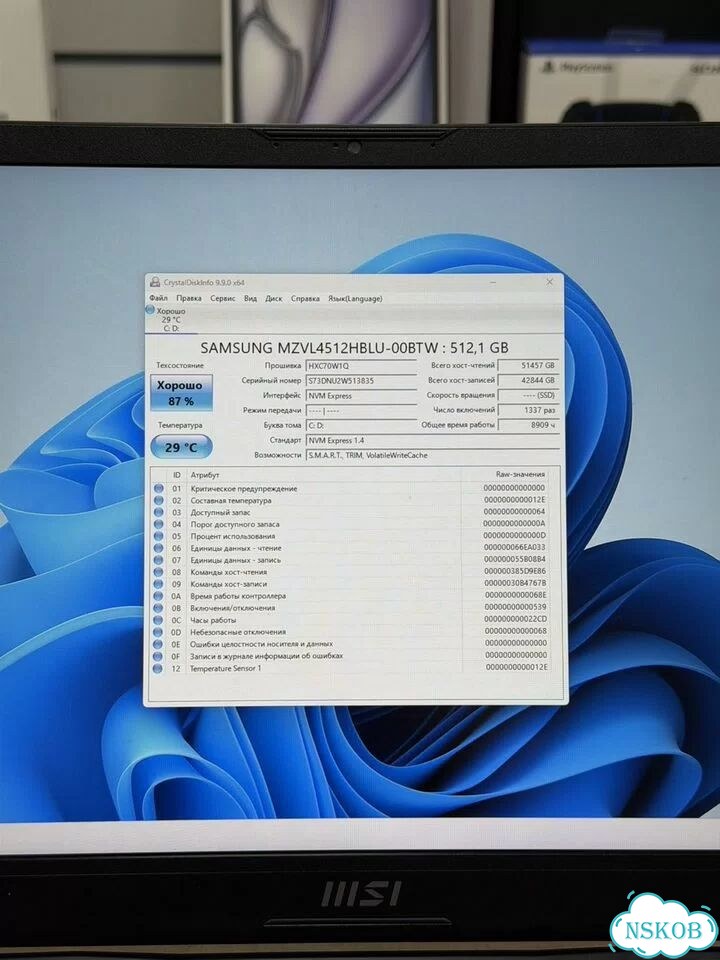The image size is (720, 960).
Task: Select the Temperature Sensor 1 attribute text
Action: (225, 669)
